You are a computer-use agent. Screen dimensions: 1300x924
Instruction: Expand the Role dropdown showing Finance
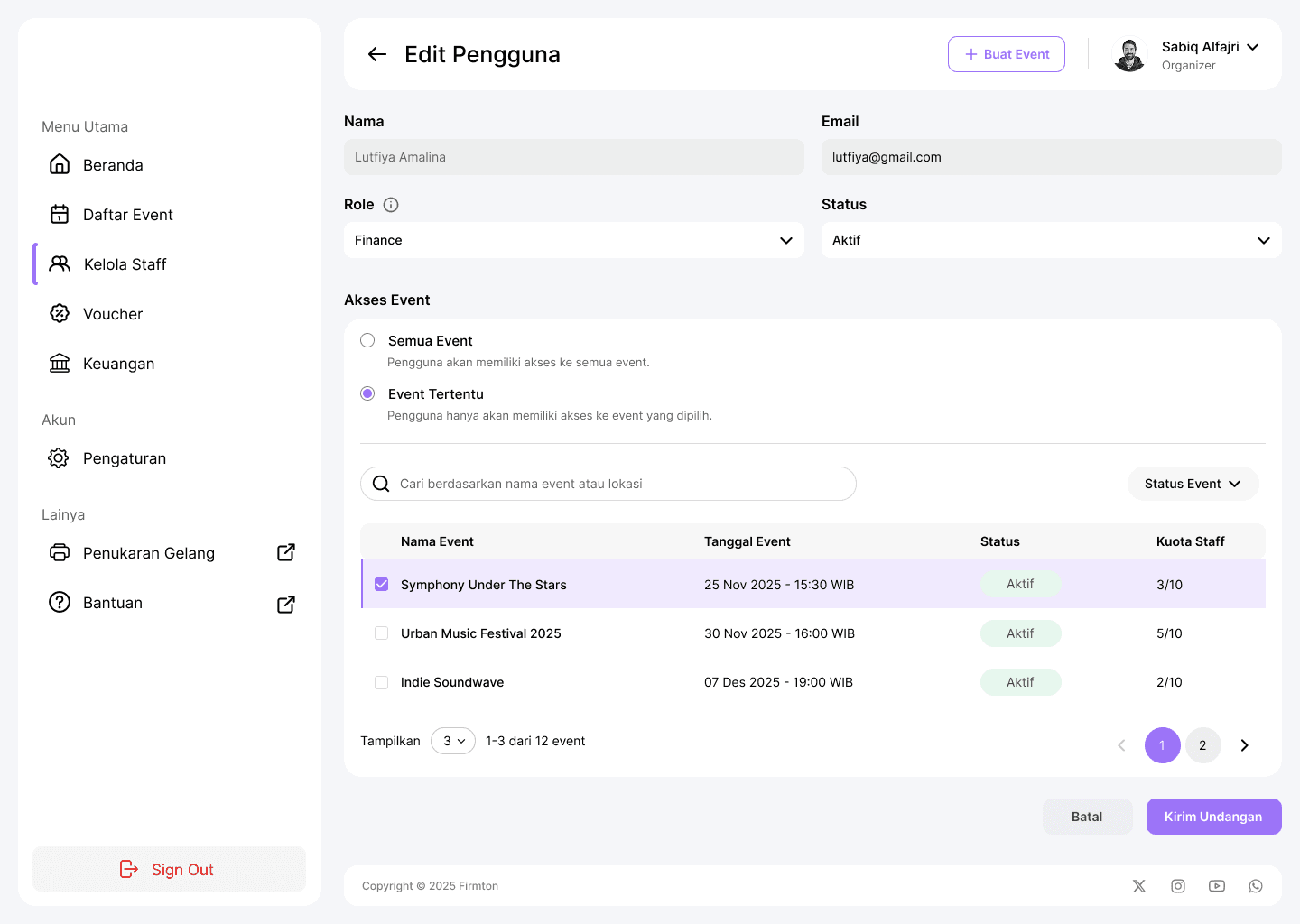(574, 240)
